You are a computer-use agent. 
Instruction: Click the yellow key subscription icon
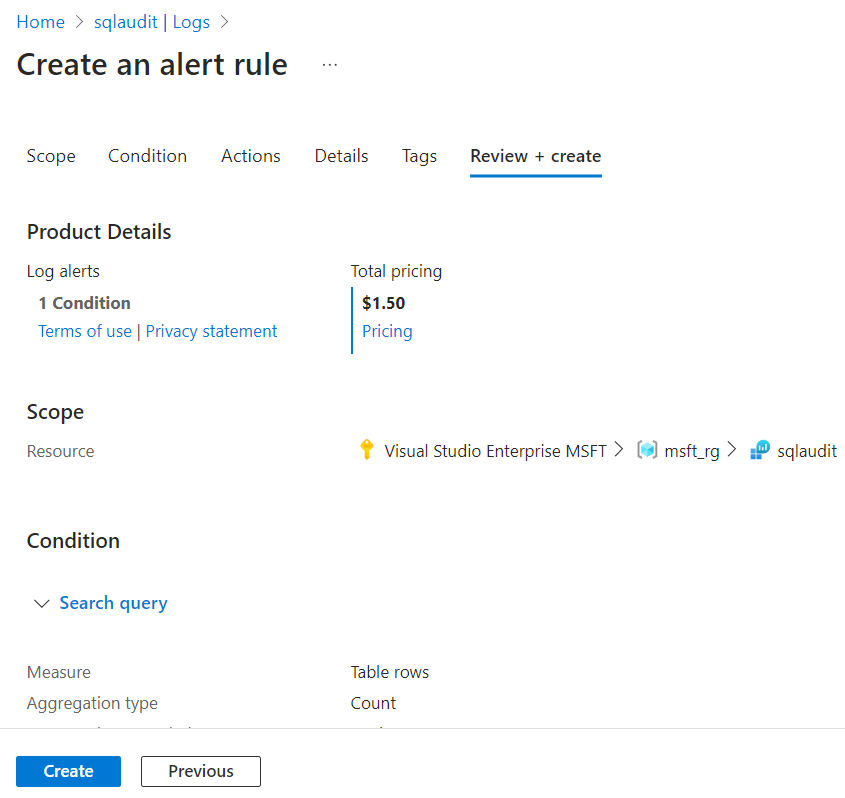point(366,449)
